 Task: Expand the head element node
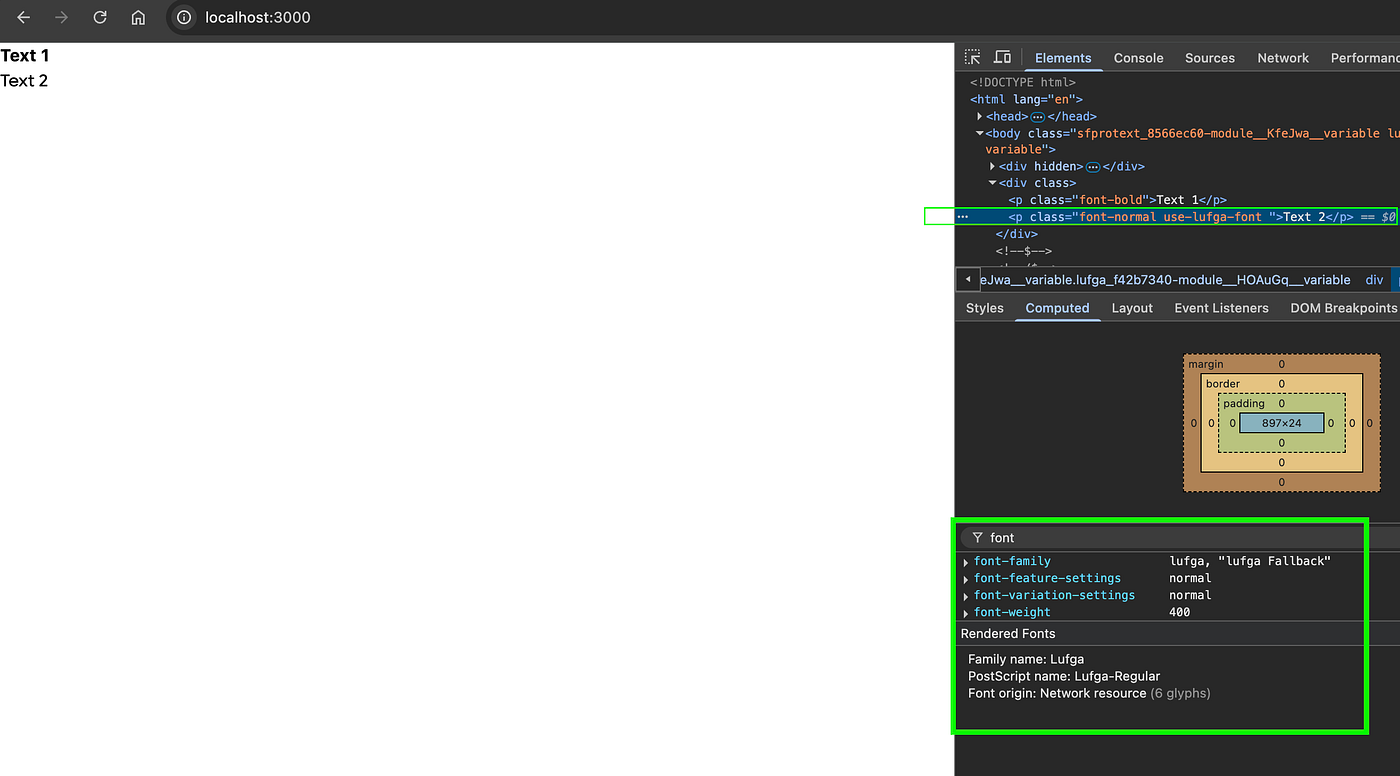click(x=980, y=117)
